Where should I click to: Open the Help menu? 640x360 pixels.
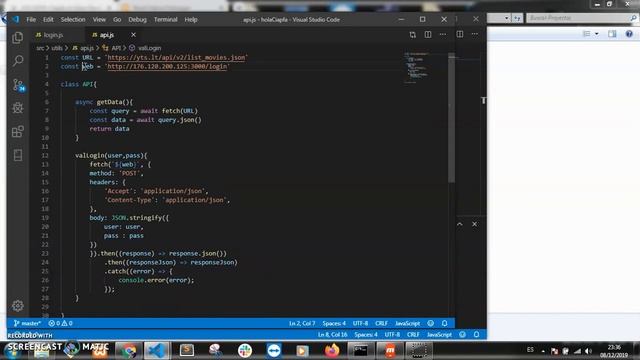click(x=191, y=20)
